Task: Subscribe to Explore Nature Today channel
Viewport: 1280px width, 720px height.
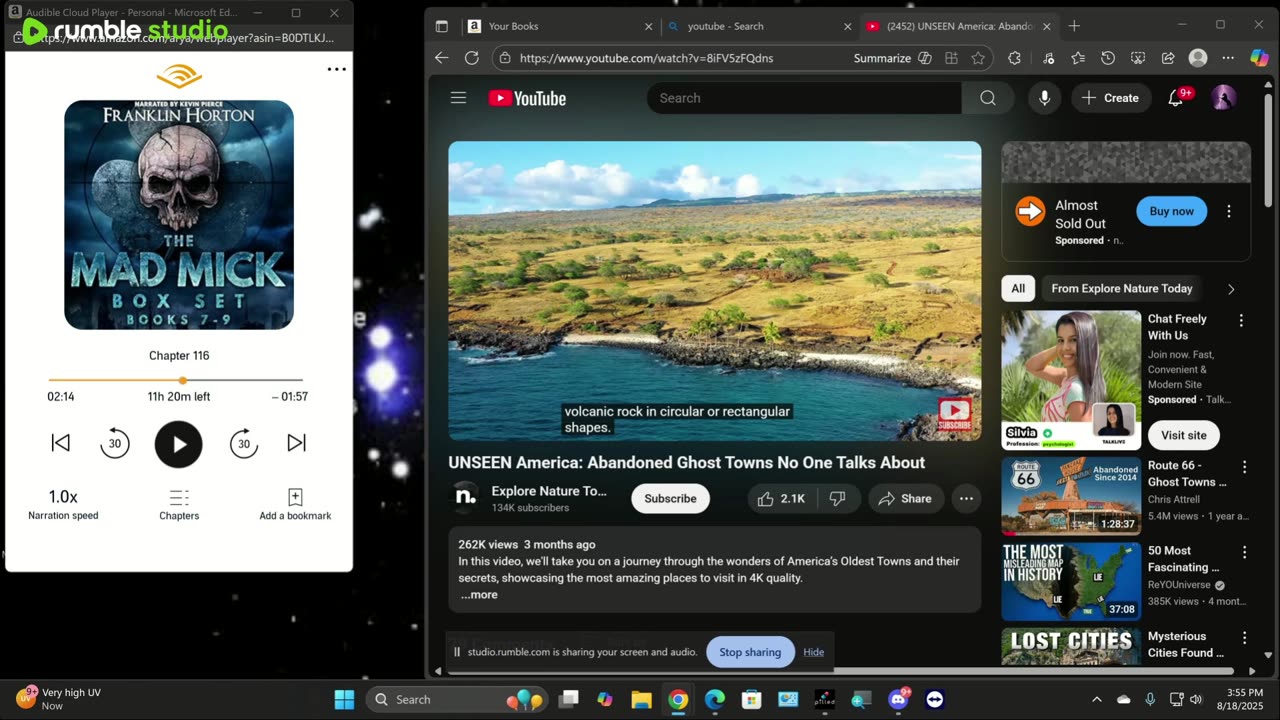Action: pyautogui.click(x=670, y=498)
